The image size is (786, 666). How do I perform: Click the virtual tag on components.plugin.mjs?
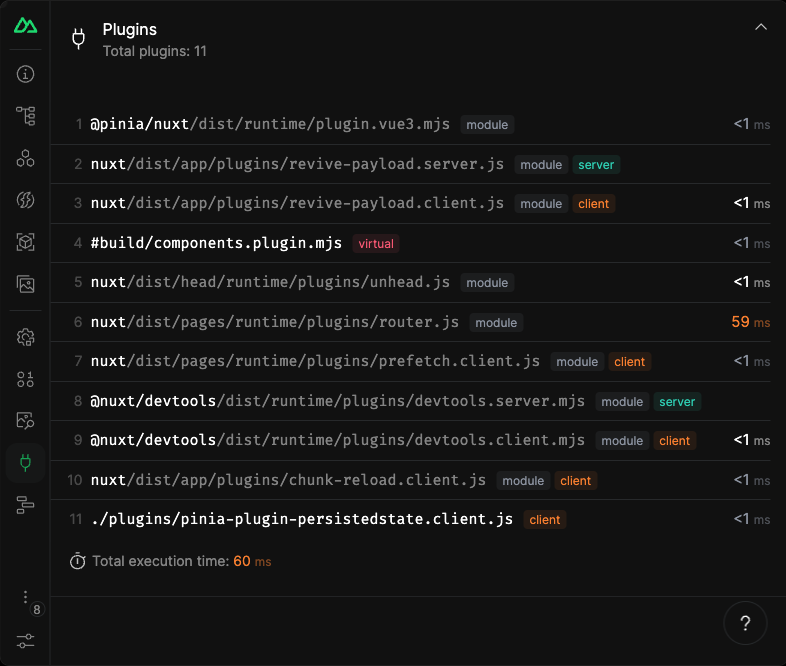coord(376,243)
